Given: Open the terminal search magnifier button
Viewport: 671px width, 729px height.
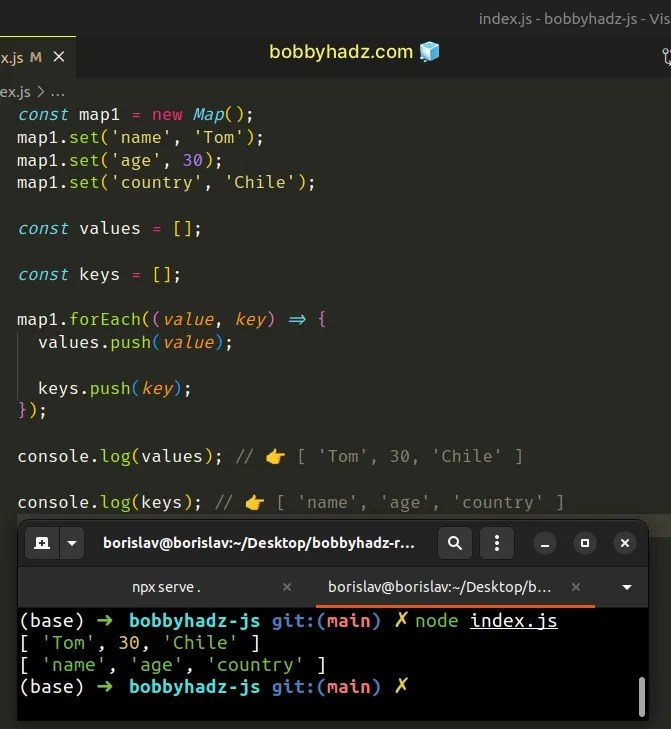Looking at the screenshot, I should [455, 543].
